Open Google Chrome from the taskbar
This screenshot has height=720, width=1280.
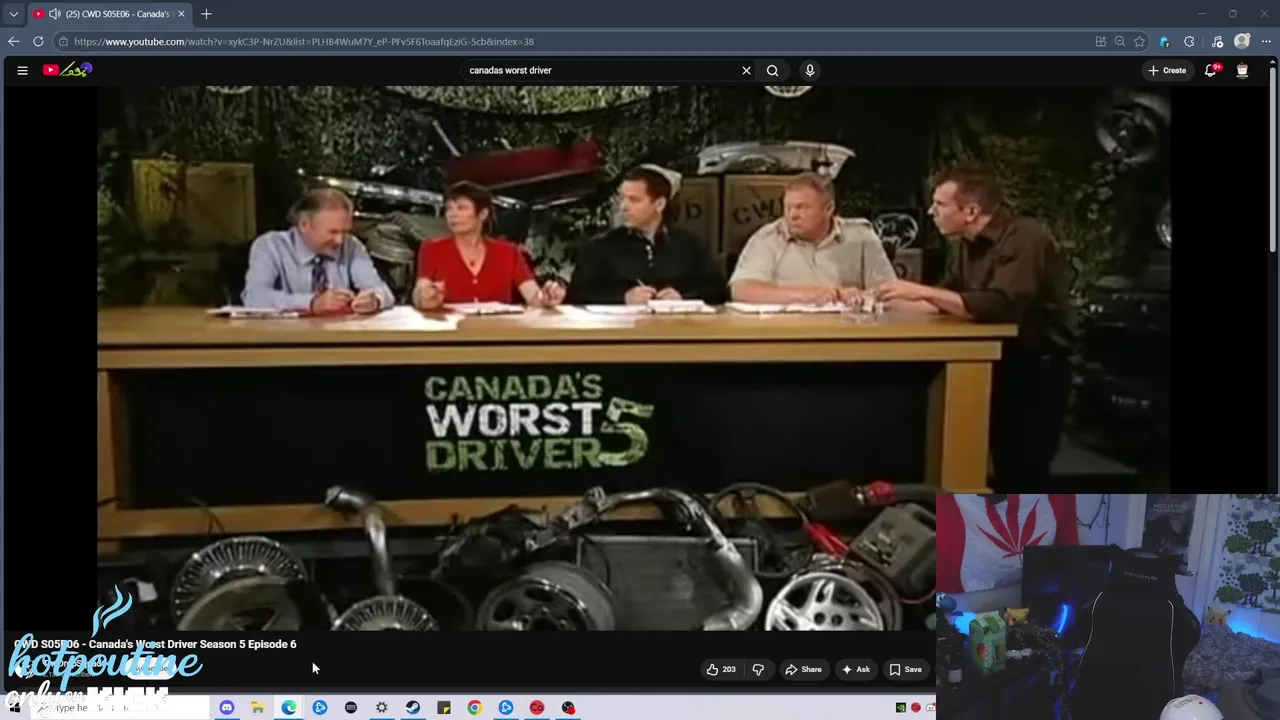click(x=475, y=708)
